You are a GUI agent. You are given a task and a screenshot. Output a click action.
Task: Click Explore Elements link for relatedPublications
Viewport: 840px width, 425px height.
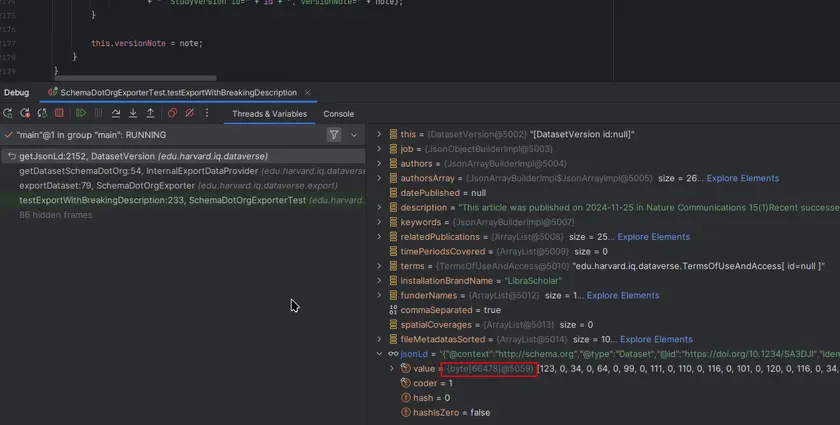[x=653, y=237]
